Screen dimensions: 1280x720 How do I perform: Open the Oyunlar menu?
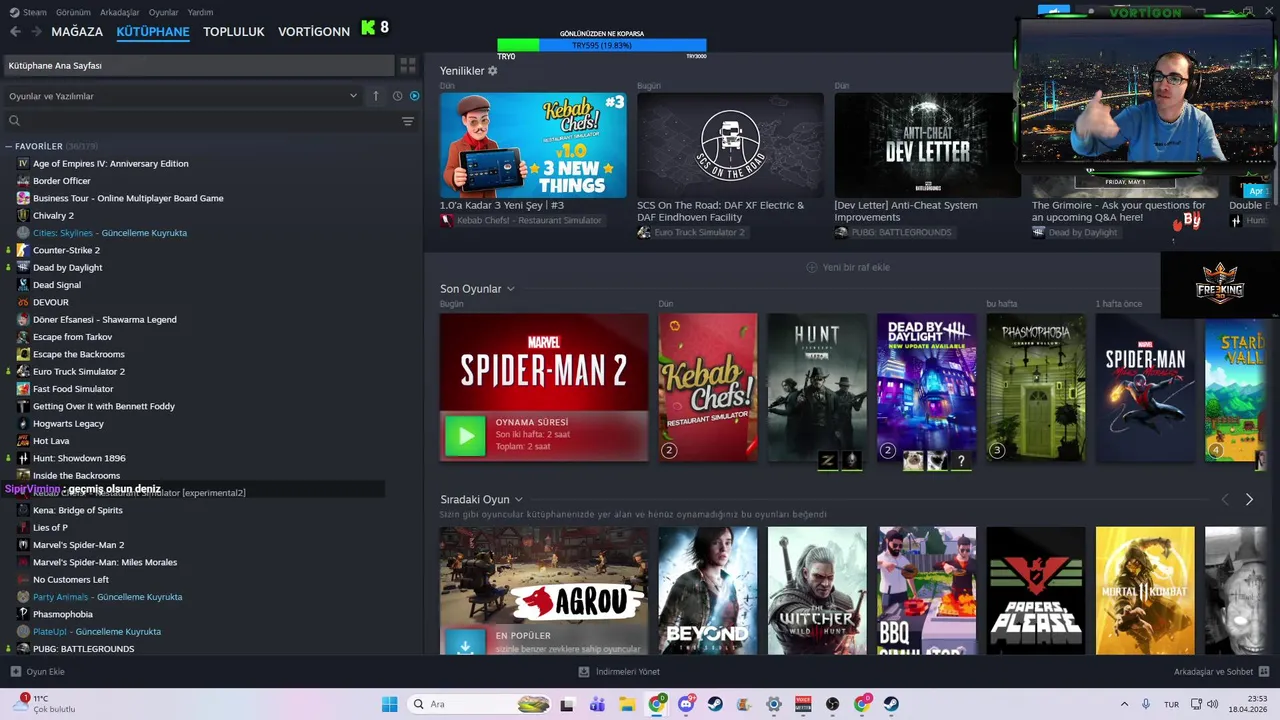[x=164, y=12]
